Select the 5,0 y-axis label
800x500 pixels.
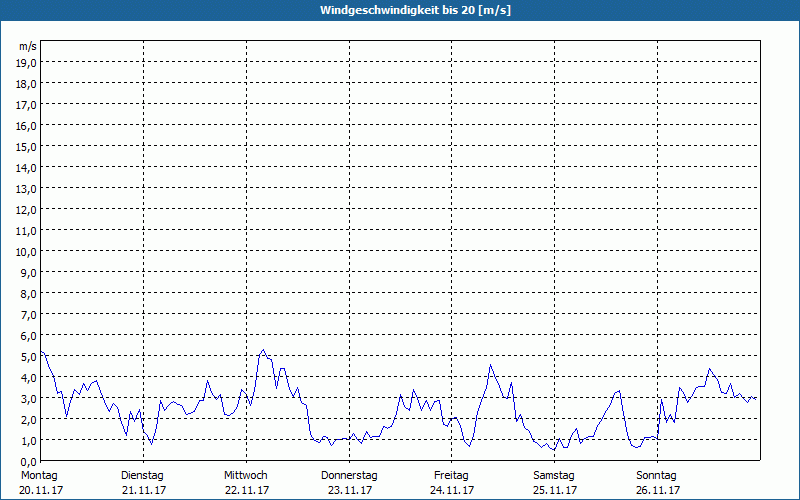tap(29, 357)
